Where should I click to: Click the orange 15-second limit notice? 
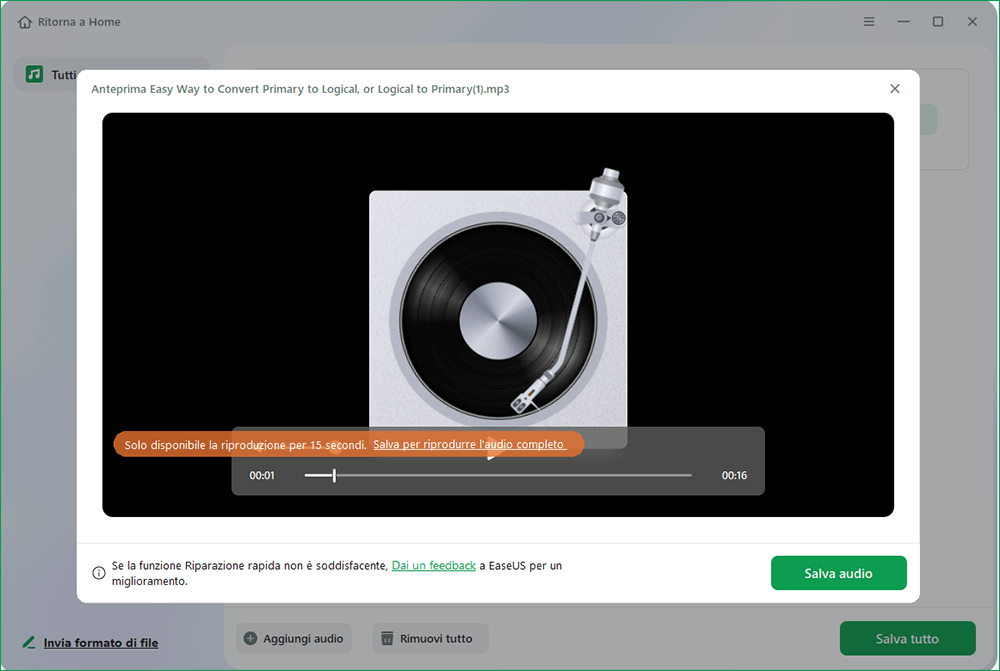click(x=244, y=444)
